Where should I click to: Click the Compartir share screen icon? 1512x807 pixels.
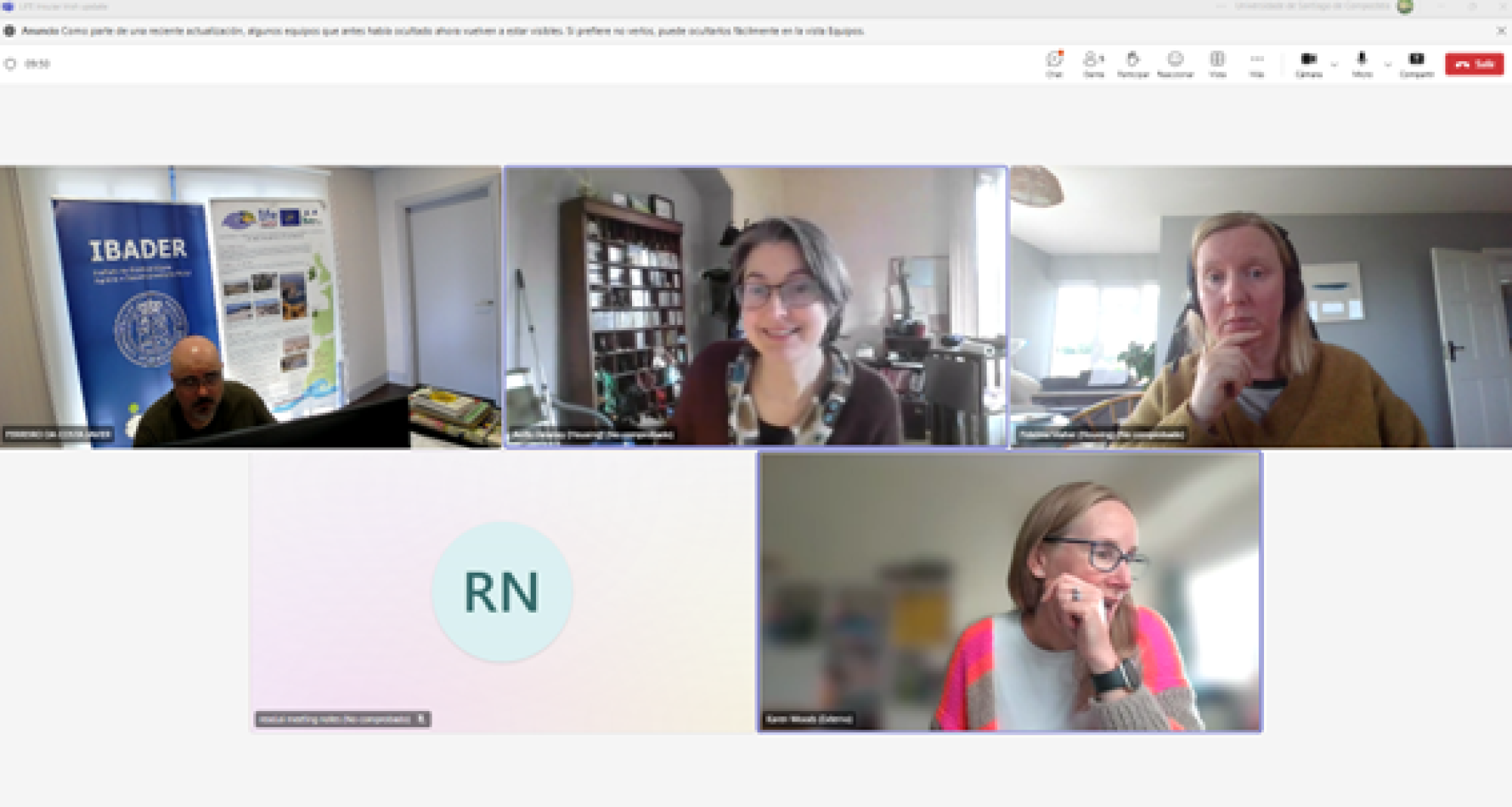1416,63
